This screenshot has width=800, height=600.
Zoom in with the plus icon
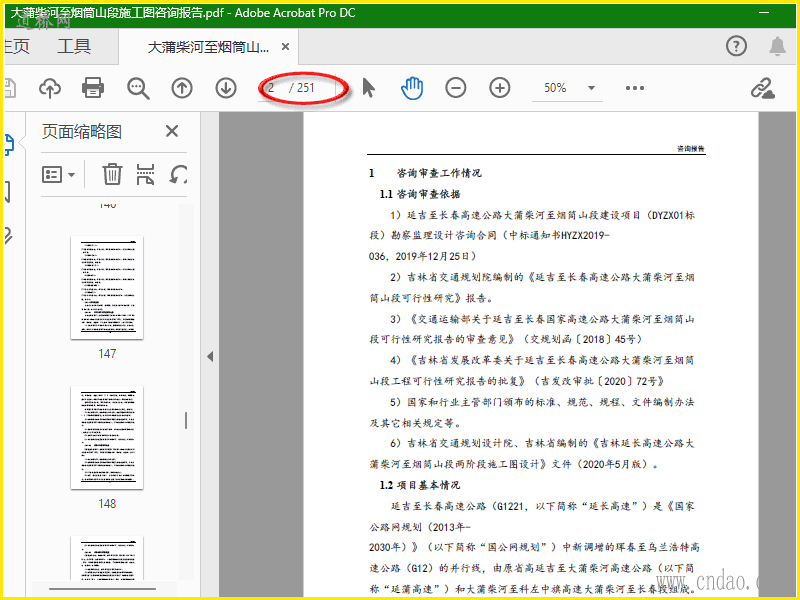coord(499,88)
